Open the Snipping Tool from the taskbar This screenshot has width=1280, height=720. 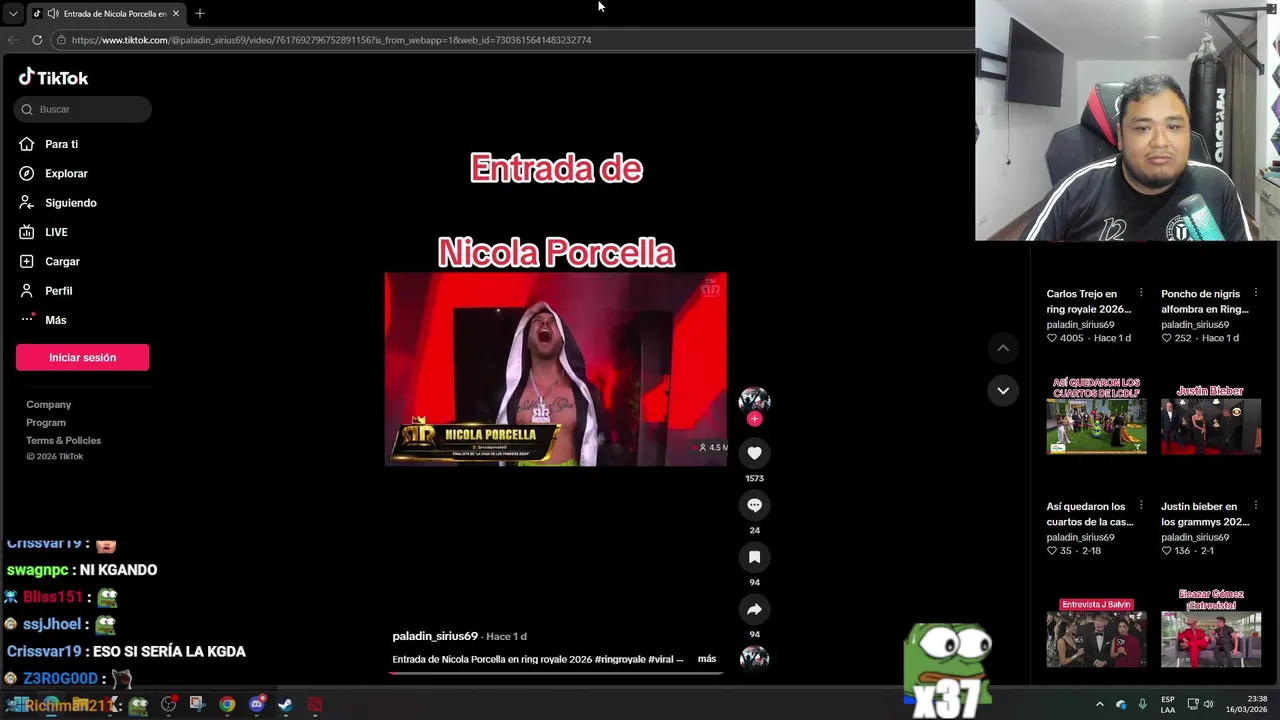(197, 704)
